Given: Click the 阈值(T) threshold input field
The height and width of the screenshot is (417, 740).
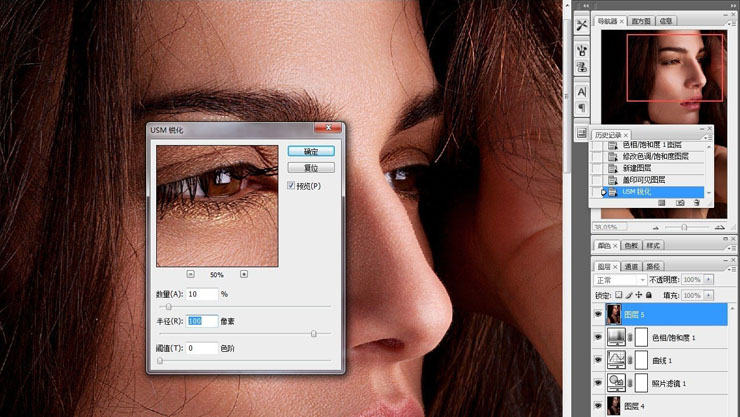Looking at the screenshot, I should pyautogui.click(x=202, y=348).
